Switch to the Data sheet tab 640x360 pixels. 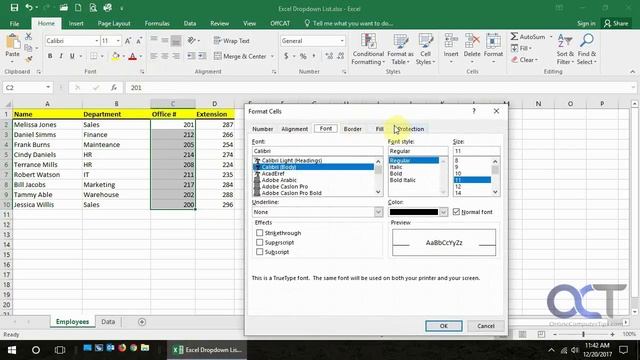pos(108,322)
